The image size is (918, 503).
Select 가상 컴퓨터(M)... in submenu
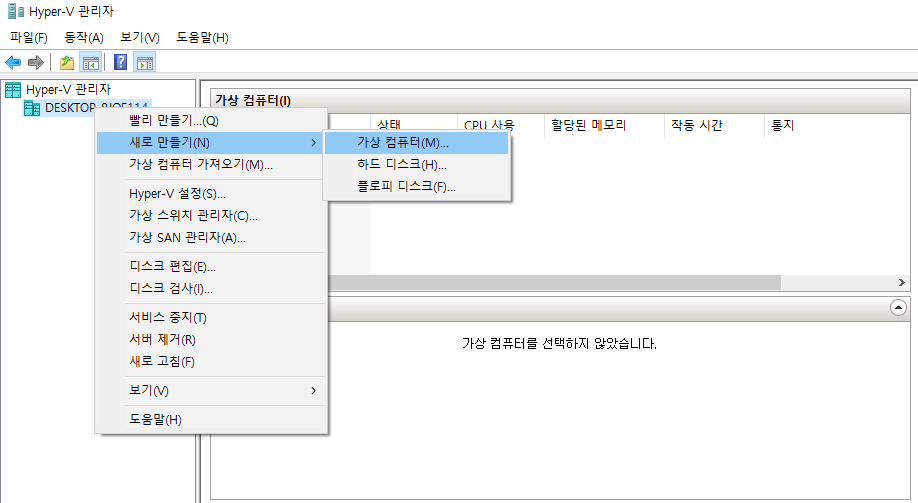pos(416,143)
